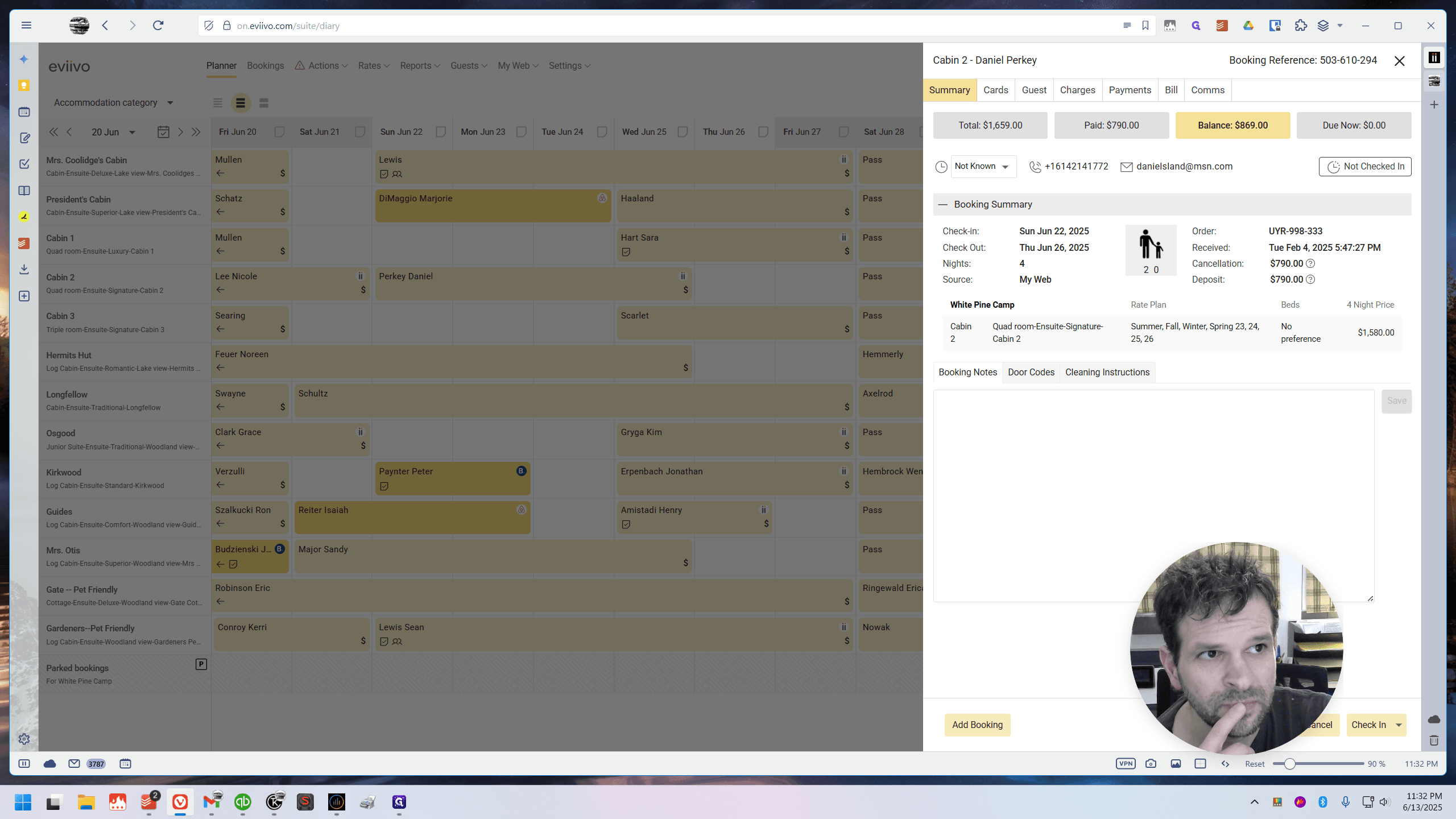
Task: Click the VPN status bar button
Action: click(x=1126, y=763)
